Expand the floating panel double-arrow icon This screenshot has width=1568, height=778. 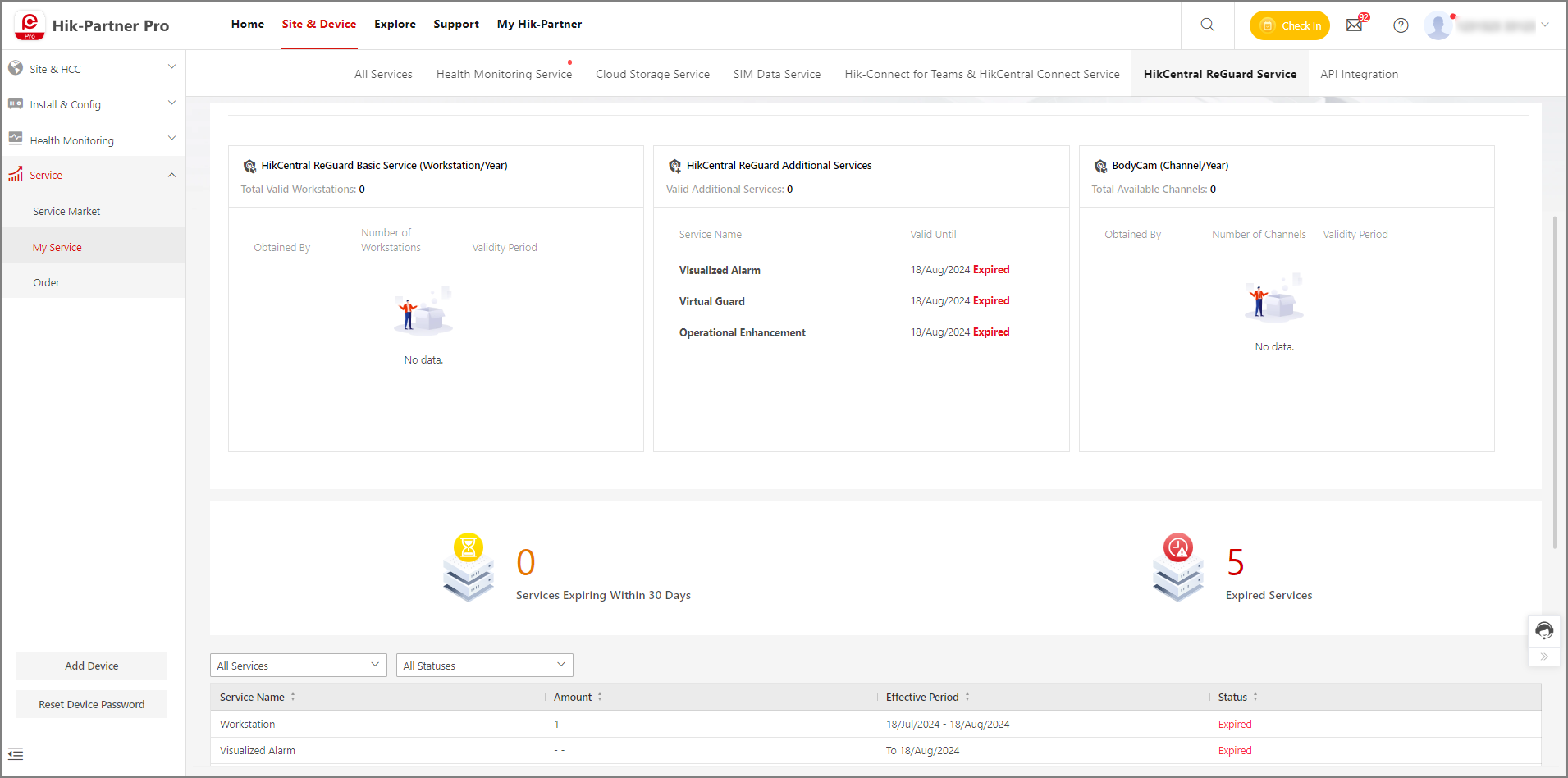coord(1543,657)
